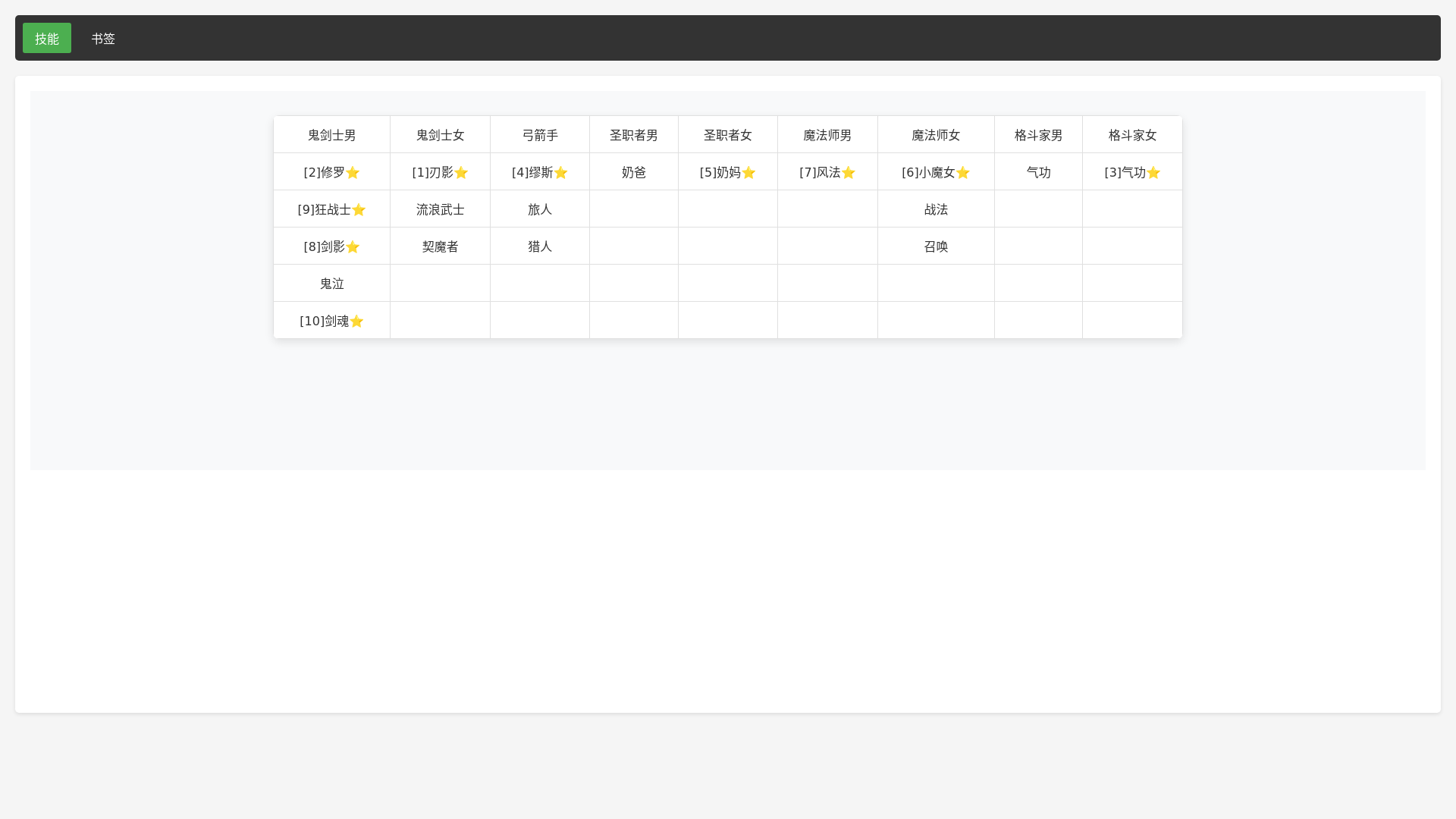Click the 圣职者女 column header

[x=728, y=135]
